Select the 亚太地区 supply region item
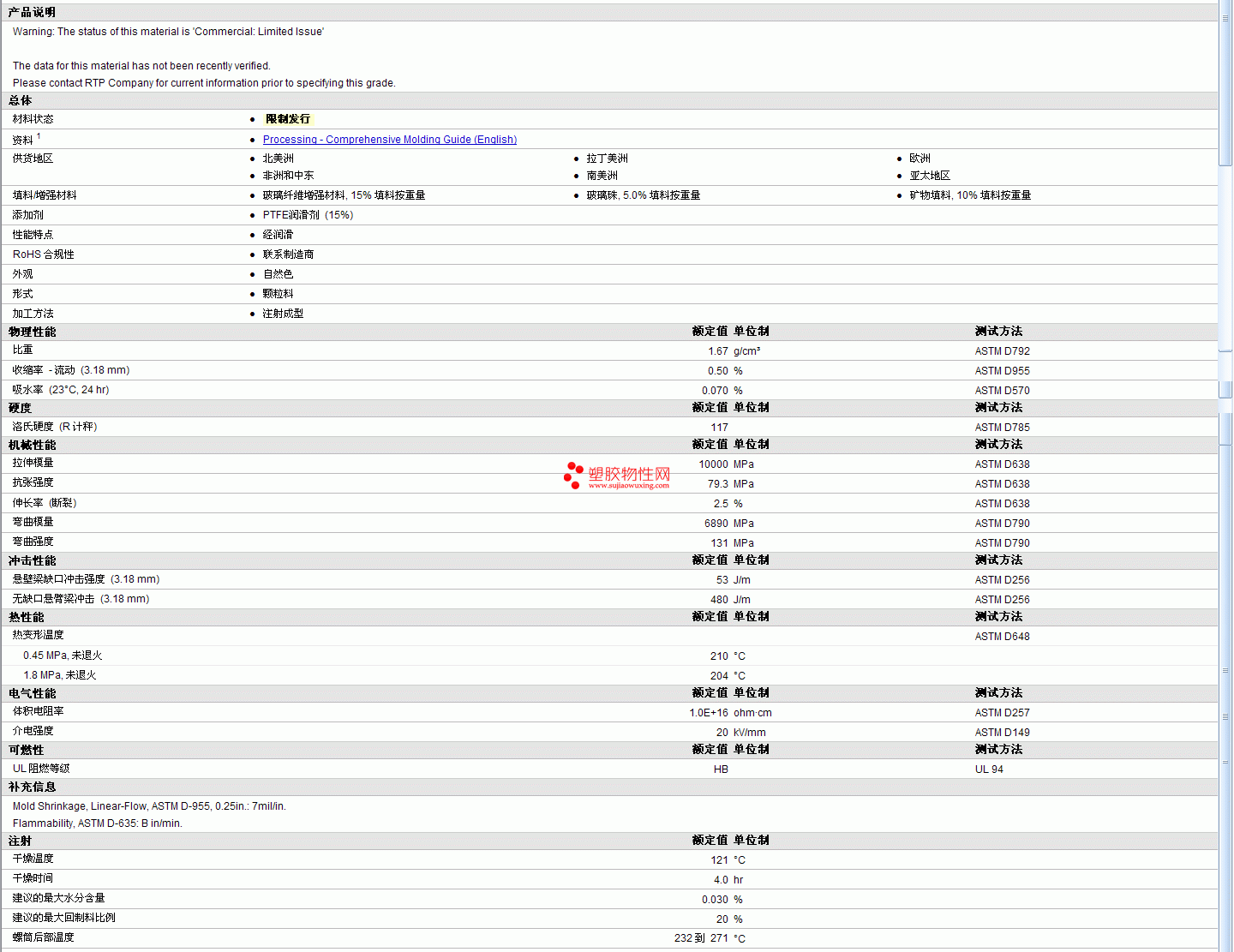Image resolution: width=1234 pixels, height=952 pixels. (x=930, y=176)
